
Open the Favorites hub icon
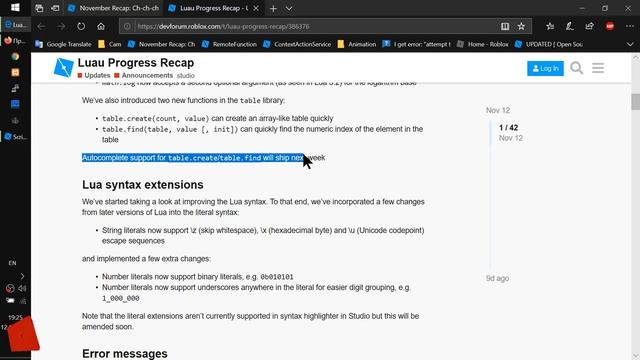(x=550, y=27)
